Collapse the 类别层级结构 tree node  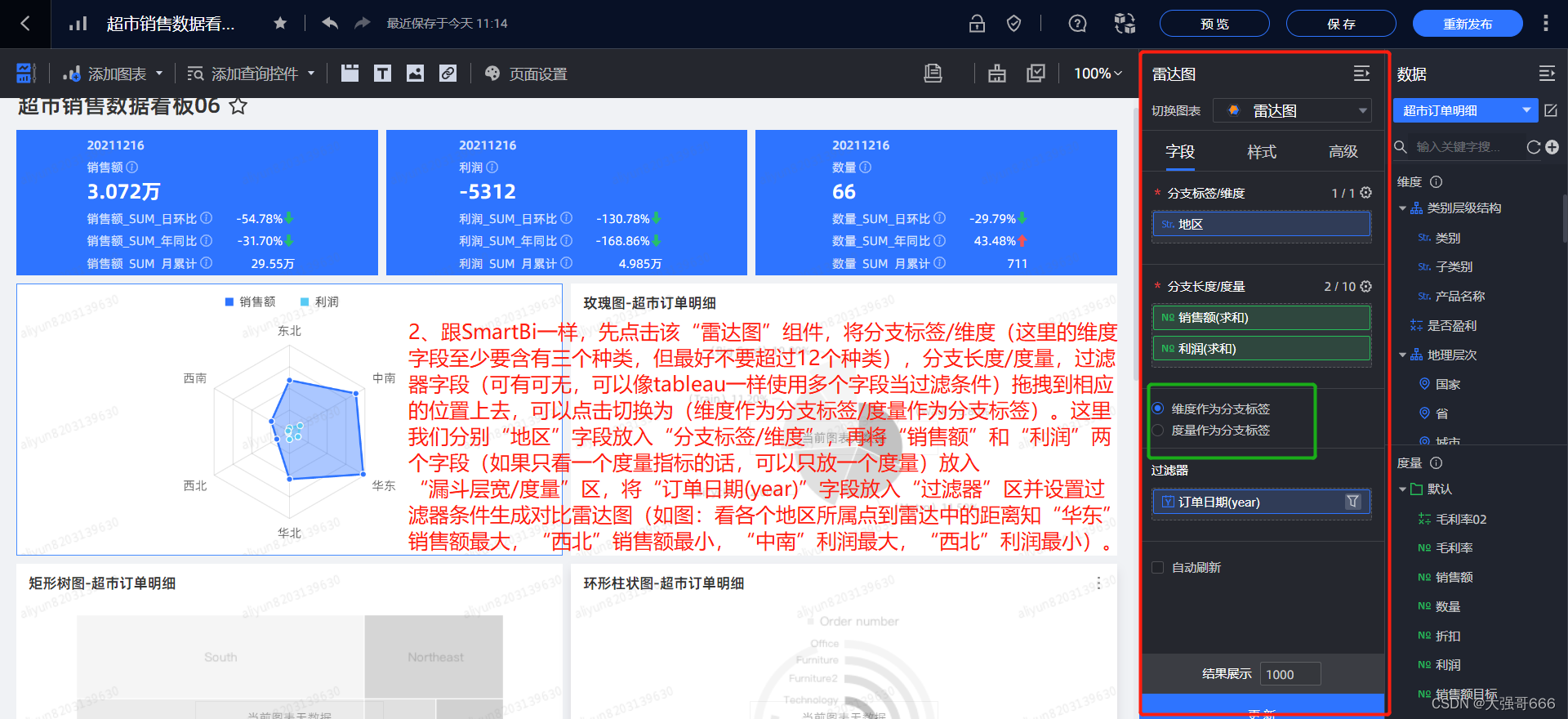coord(1402,208)
